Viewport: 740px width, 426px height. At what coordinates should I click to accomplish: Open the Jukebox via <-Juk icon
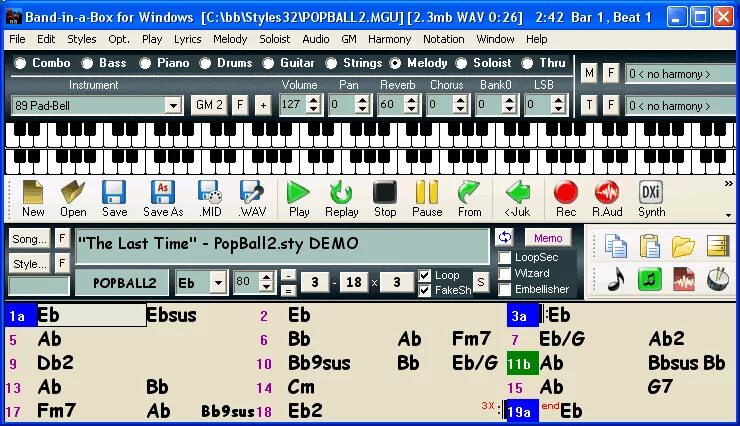tap(518, 193)
